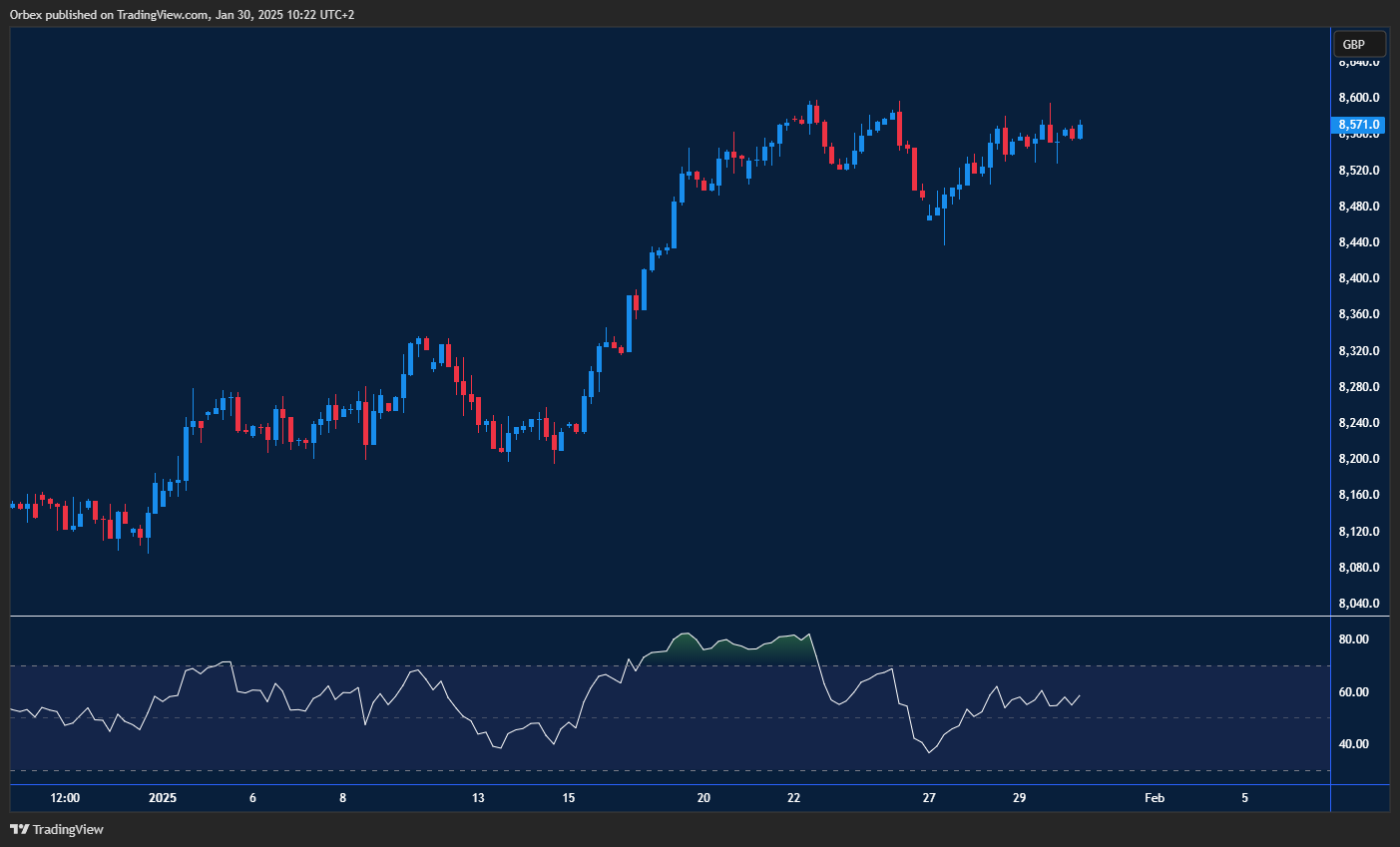The image size is (1400, 847).
Task: Click the 8,480.0 price scale label
Action: [1357, 206]
